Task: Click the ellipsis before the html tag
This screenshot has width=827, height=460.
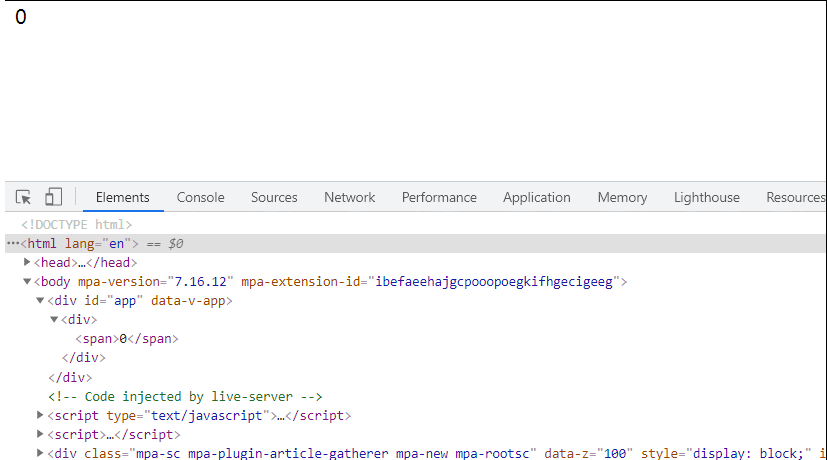Action: pos(13,243)
